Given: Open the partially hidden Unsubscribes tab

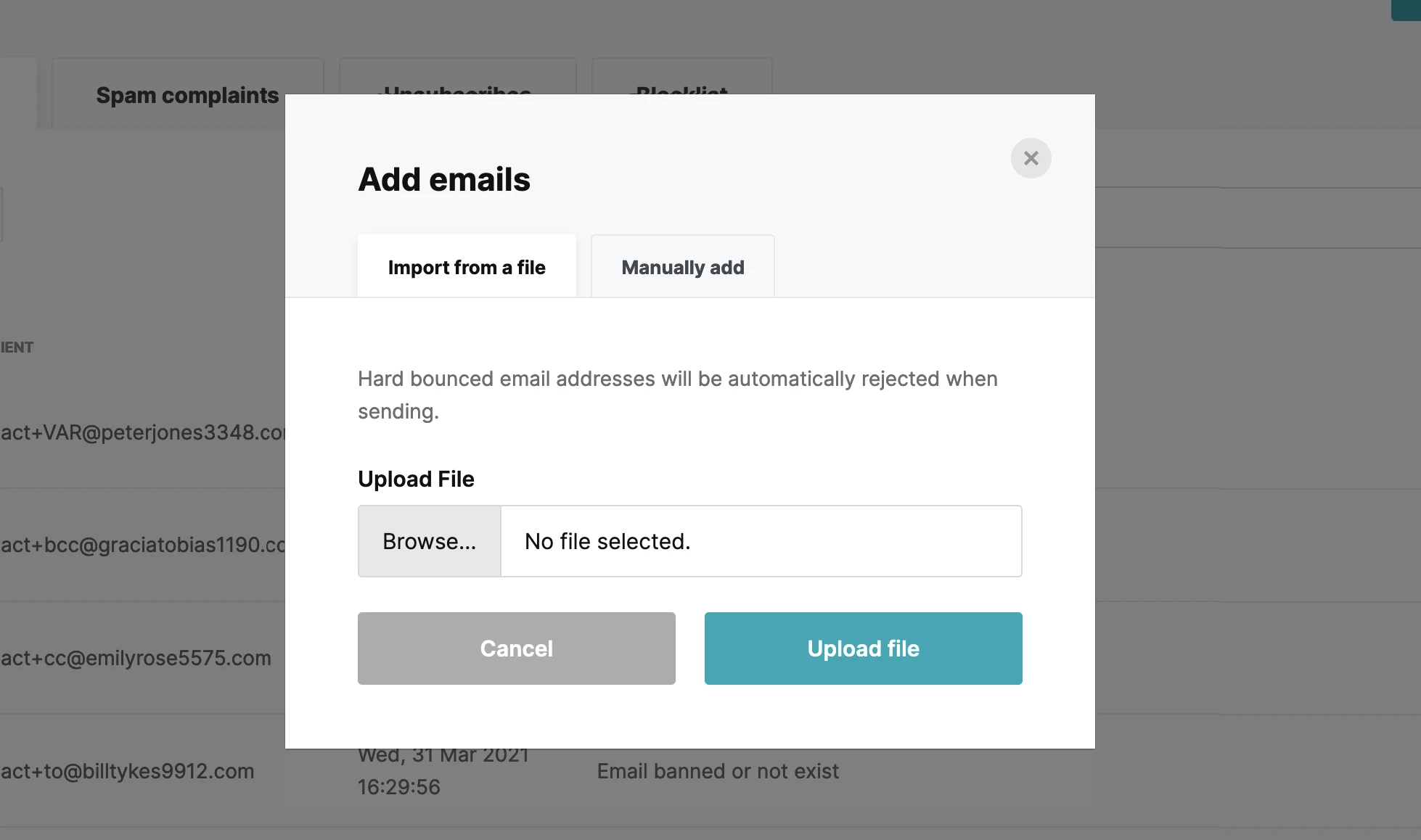Looking at the screenshot, I should pyautogui.click(x=457, y=78).
